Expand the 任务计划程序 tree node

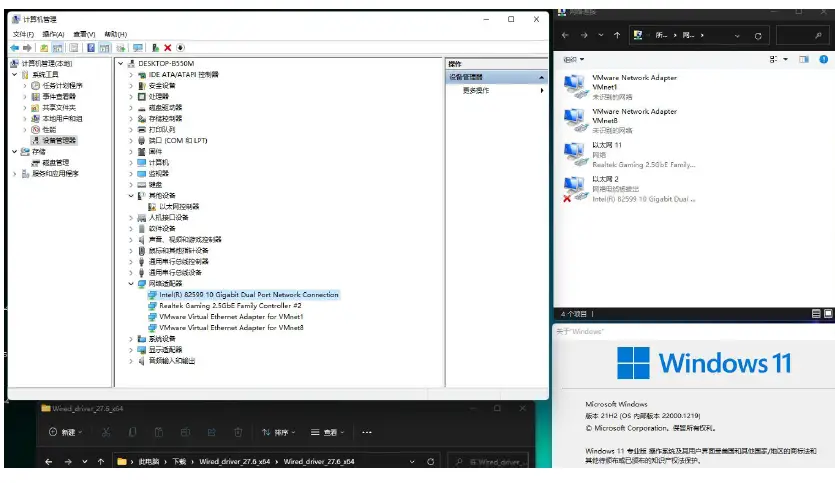pyautogui.click(x=25, y=86)
